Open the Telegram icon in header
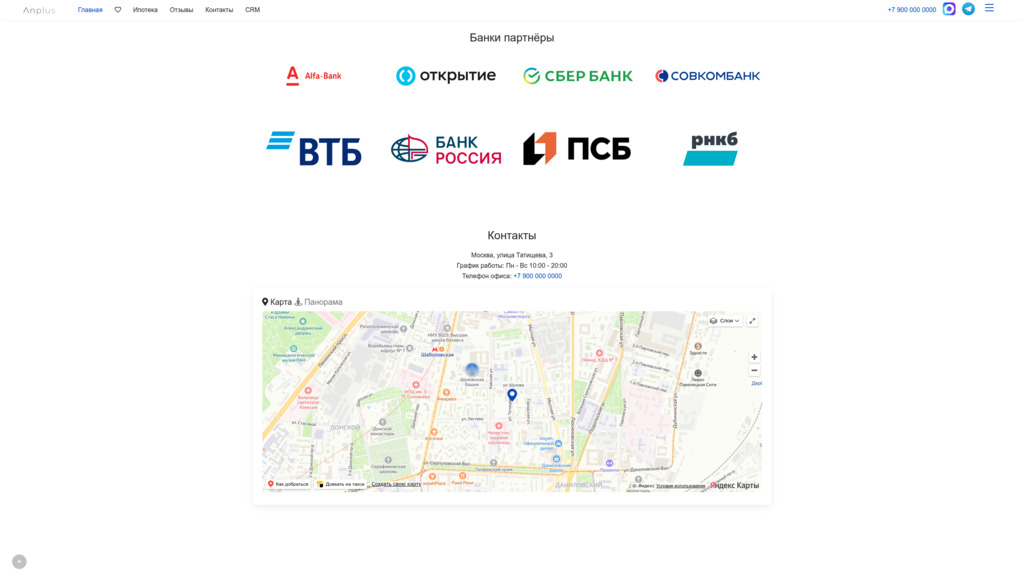 (968, 9)
